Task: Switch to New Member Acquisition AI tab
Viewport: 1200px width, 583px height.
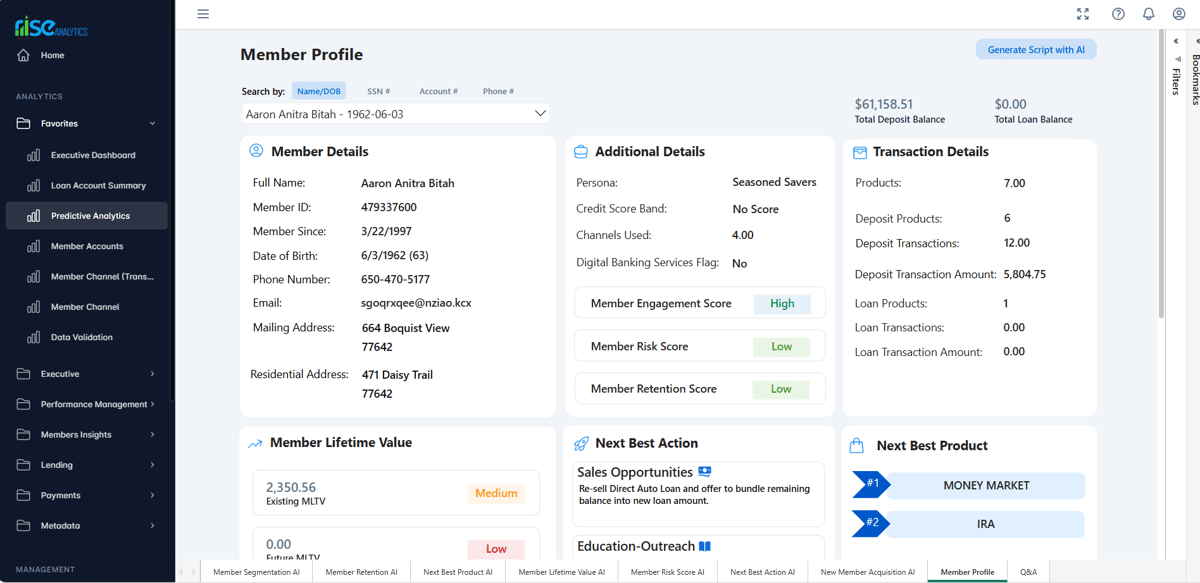Action: tap(867, 572)
